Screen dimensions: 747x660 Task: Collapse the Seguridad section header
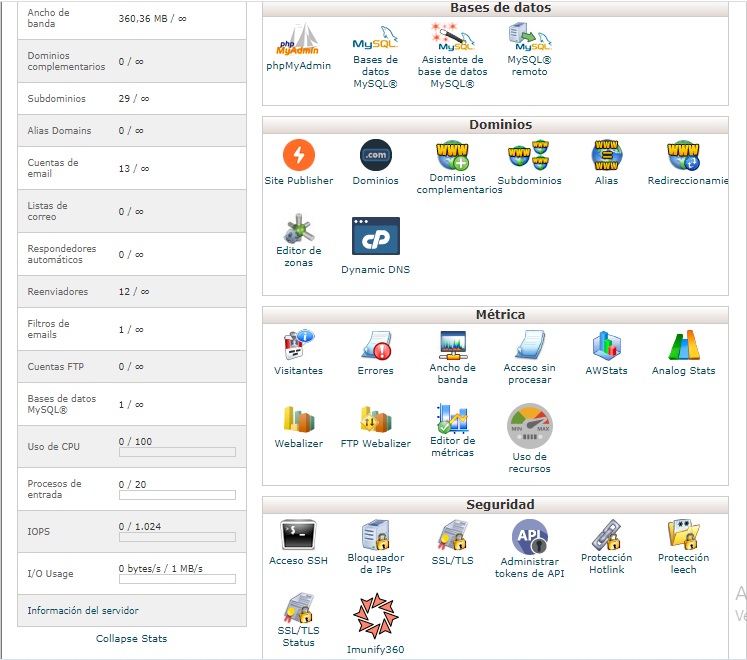pos(500,504)
